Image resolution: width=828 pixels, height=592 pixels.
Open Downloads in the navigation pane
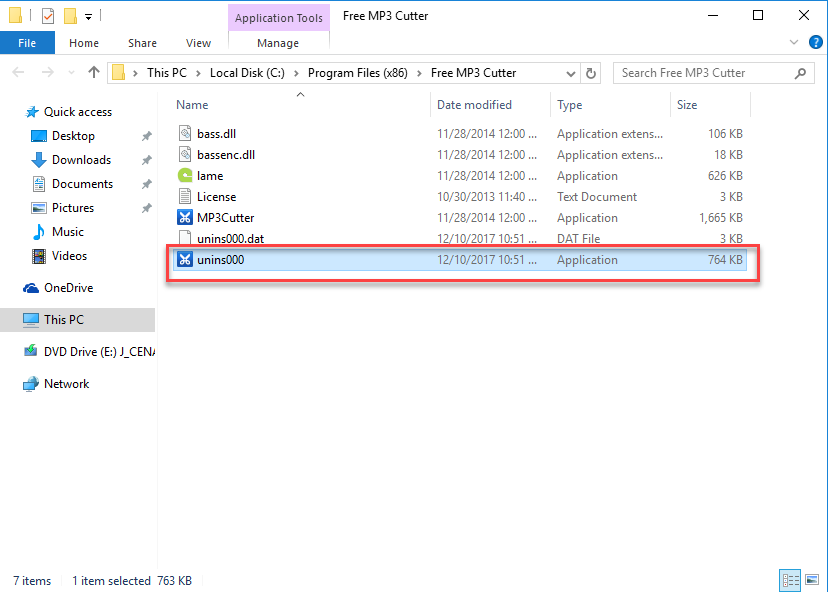(81, 159)
